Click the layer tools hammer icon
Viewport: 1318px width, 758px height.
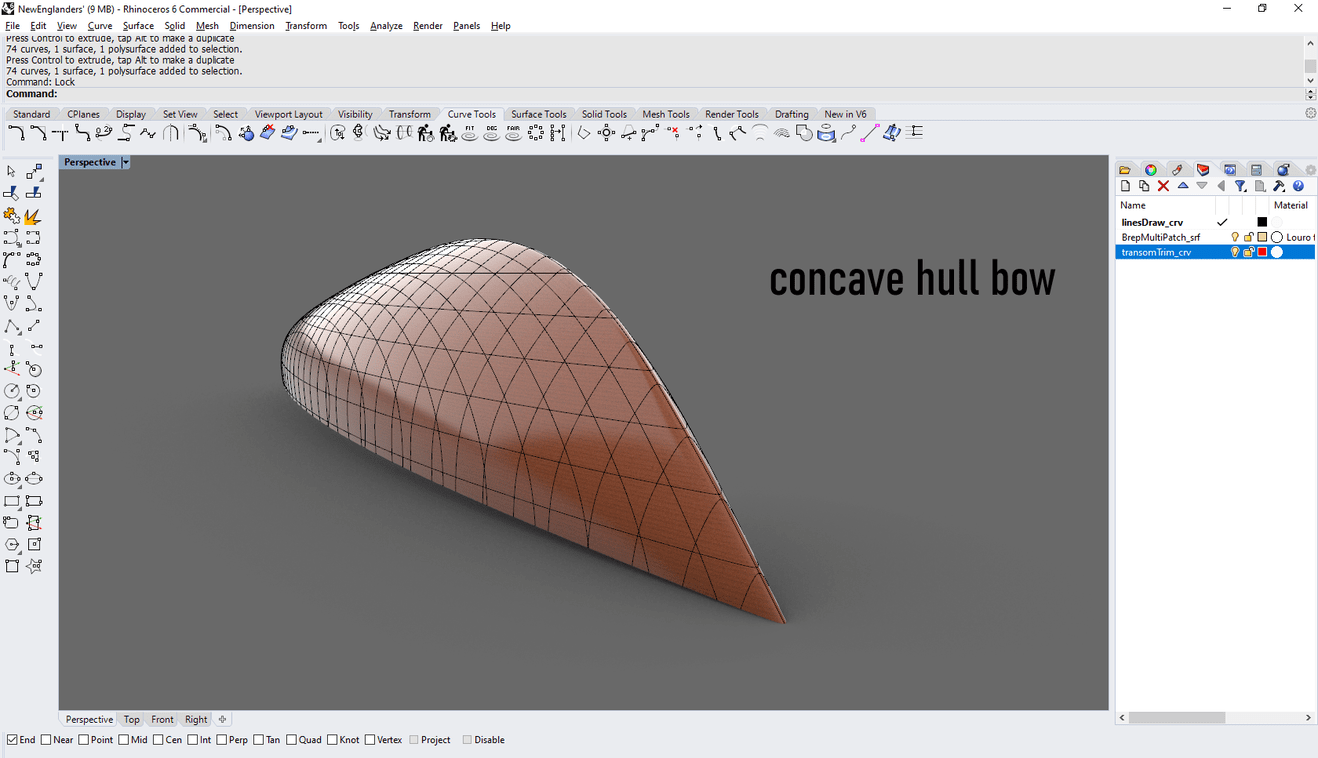[1279, 186]
